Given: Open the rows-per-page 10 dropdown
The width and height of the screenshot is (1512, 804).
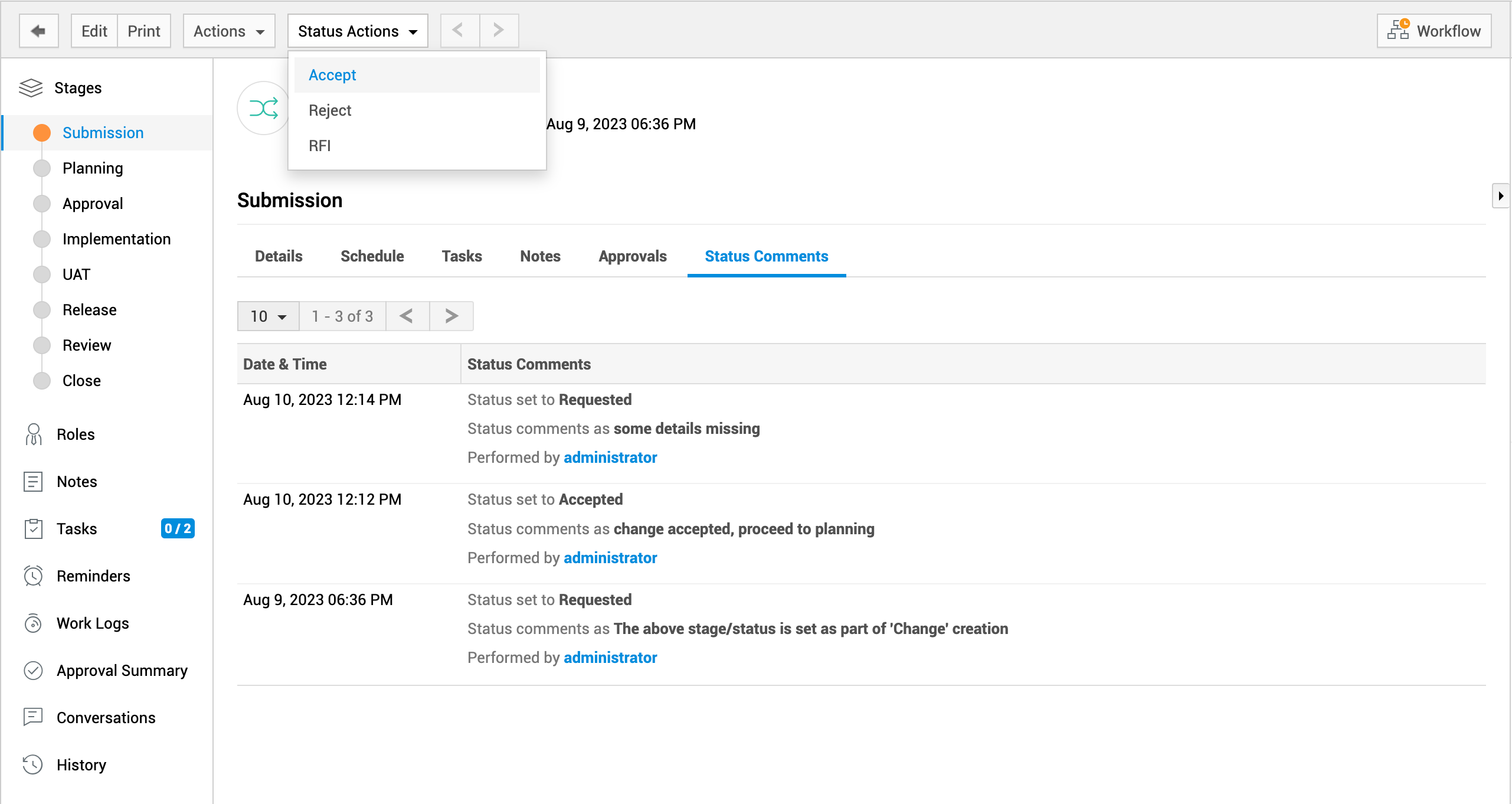Looking at the screenshot, I should (x=269, y=316).
